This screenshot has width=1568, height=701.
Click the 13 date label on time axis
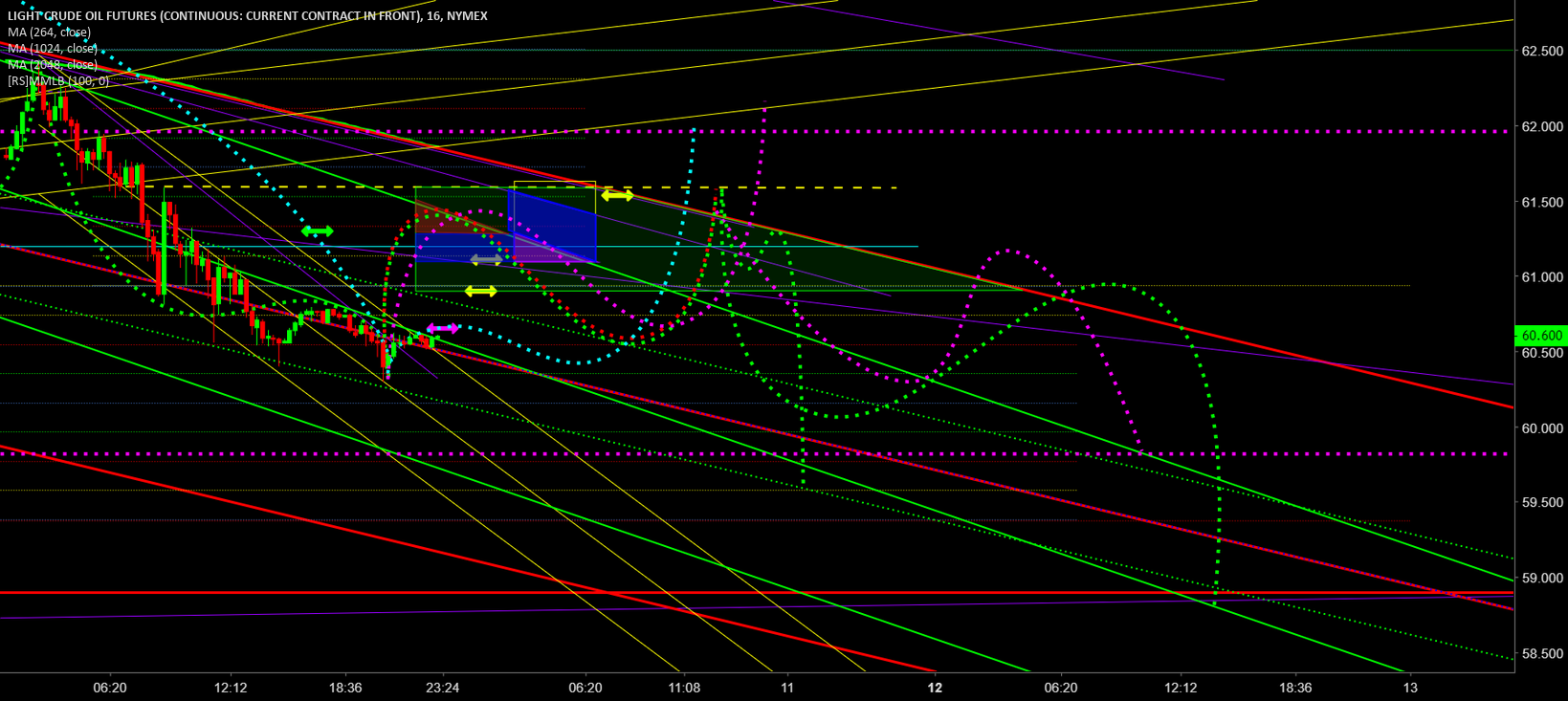click(1410, 688)
